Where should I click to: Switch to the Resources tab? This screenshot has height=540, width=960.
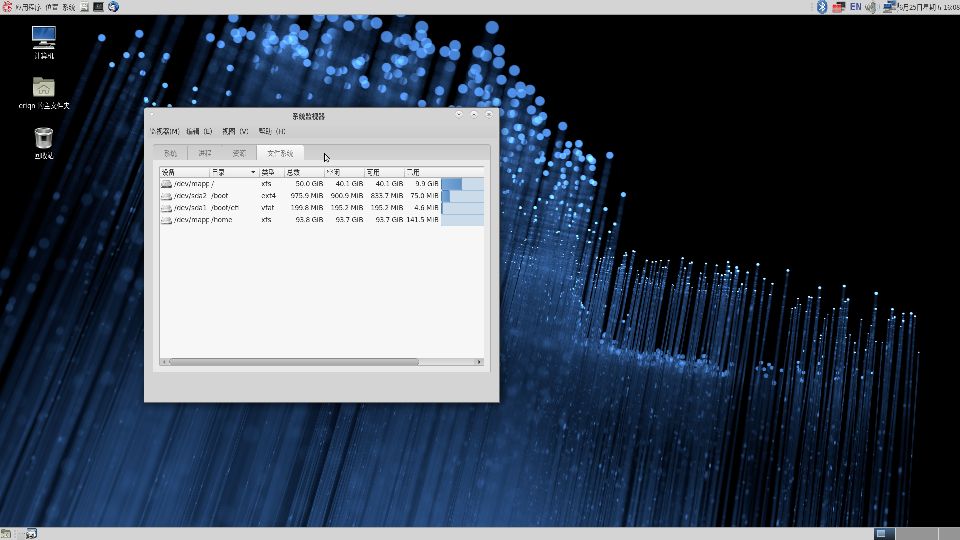click(x=239, y=153)
